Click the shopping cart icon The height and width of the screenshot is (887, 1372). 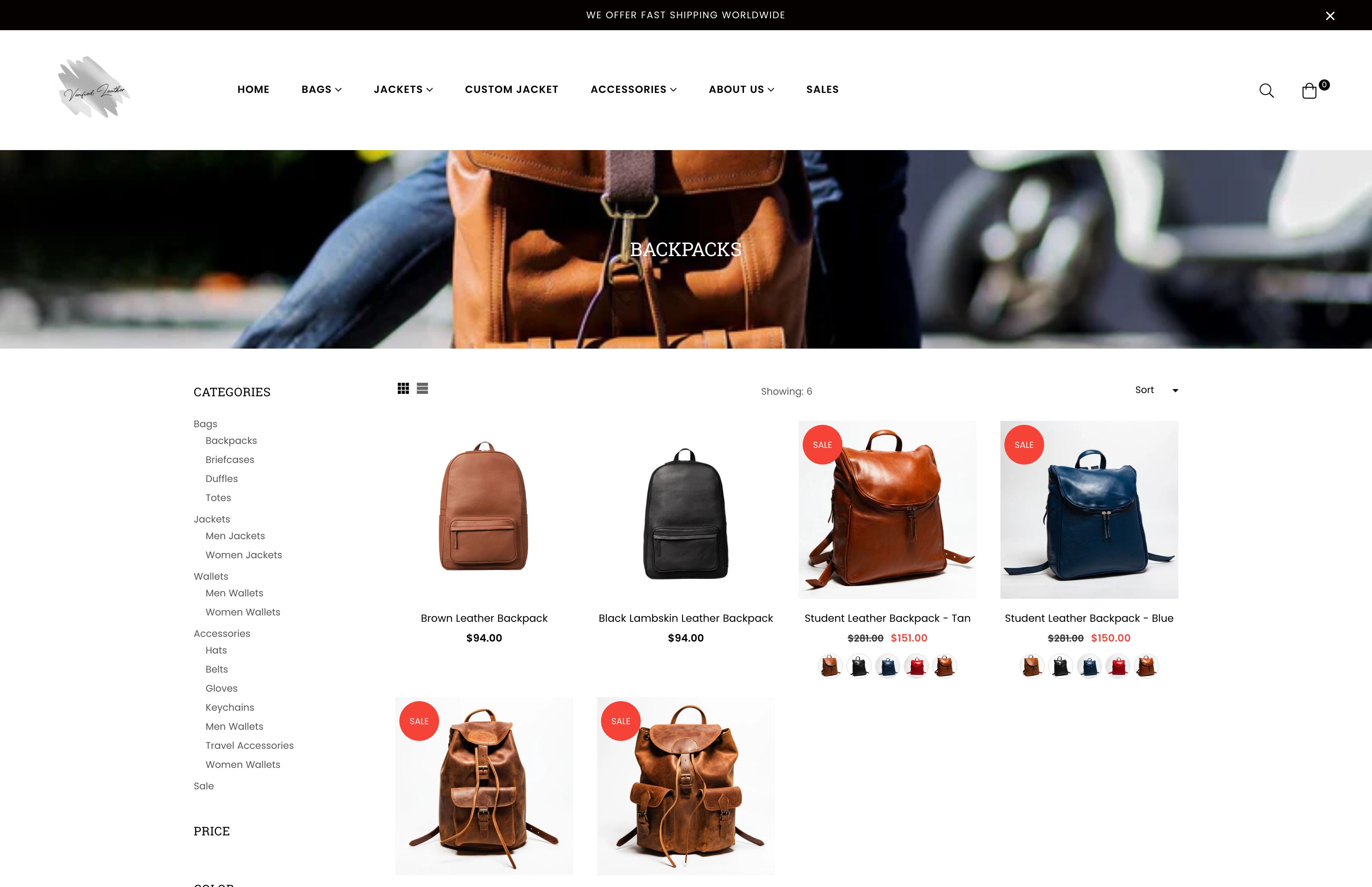[1311, 90]
